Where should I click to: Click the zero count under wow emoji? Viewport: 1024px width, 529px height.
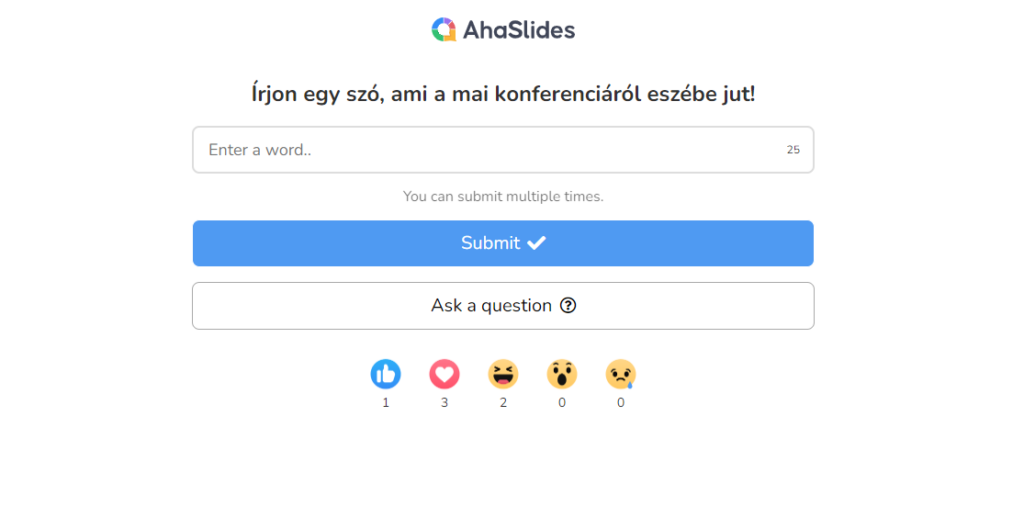point(562,403)
